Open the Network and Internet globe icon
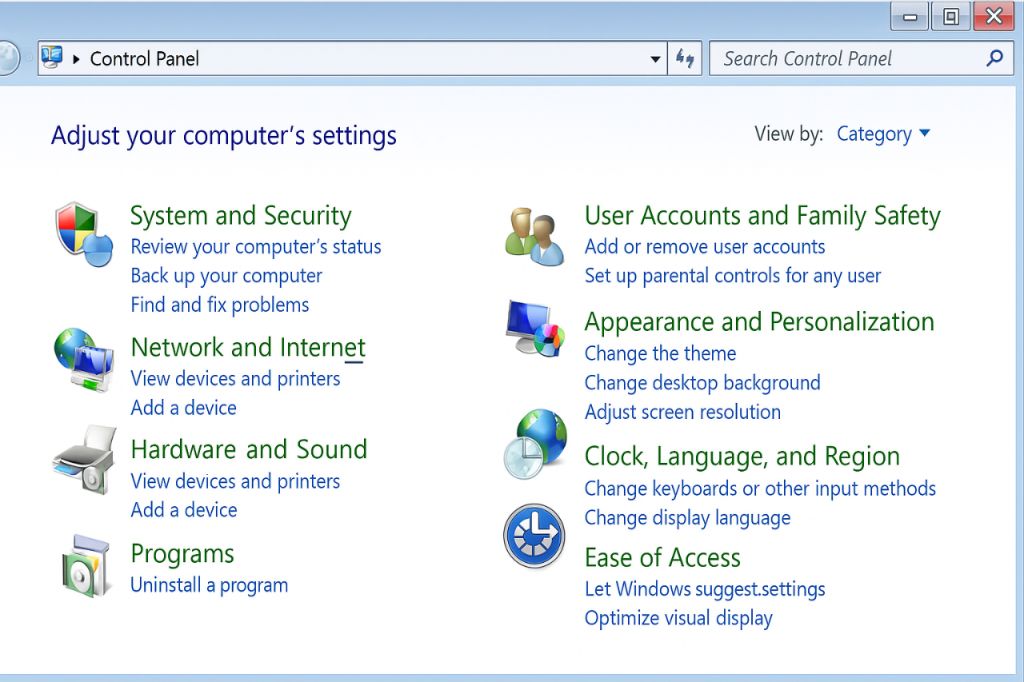 coord(82,359)
